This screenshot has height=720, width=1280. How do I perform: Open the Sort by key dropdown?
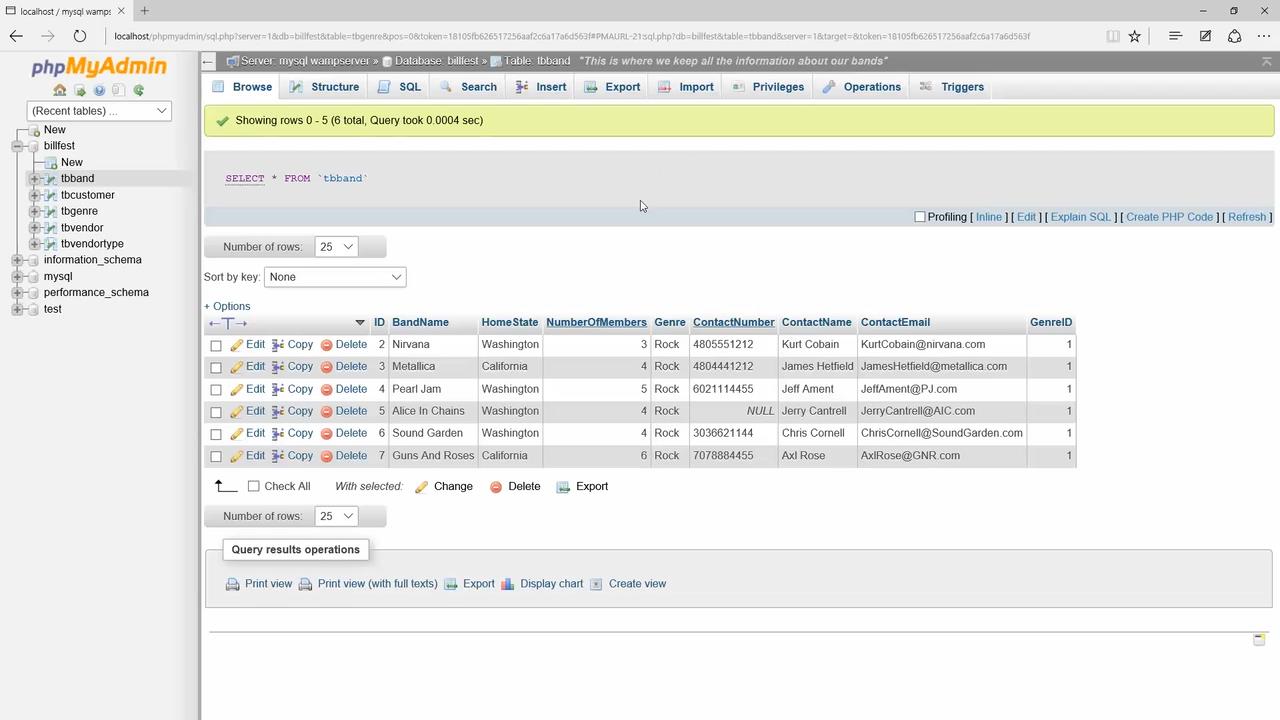tap(335, 277)
